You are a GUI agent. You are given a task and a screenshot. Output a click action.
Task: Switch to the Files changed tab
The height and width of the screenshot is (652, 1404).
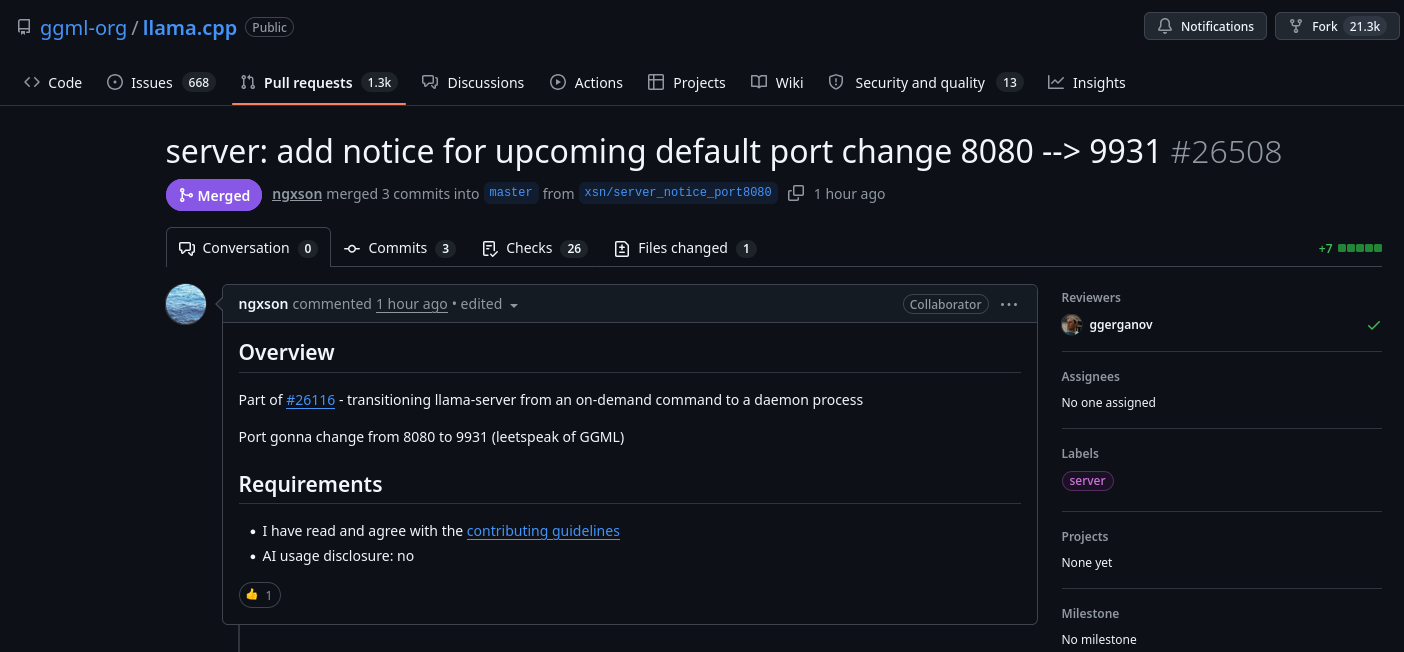click(x=685, y=248)
